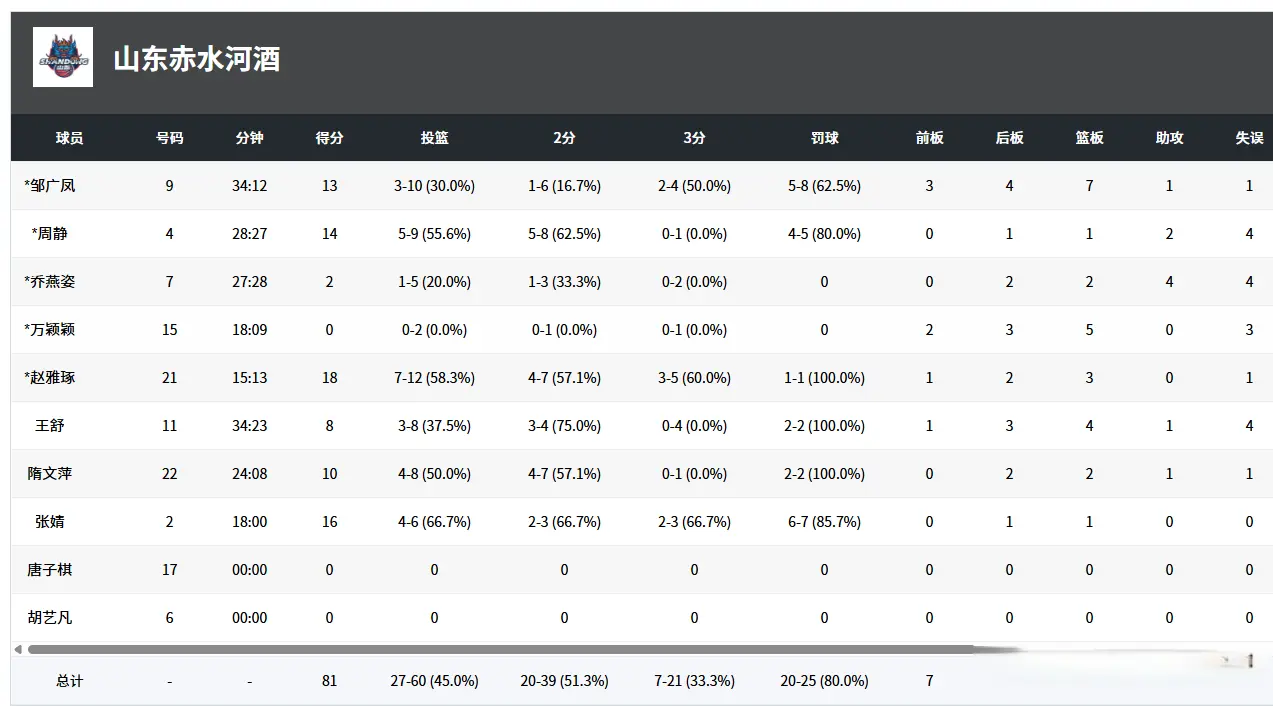The image size is (1273, 706).
Task: Click the 总计 totals row label
Action: (x=69, y=681)
